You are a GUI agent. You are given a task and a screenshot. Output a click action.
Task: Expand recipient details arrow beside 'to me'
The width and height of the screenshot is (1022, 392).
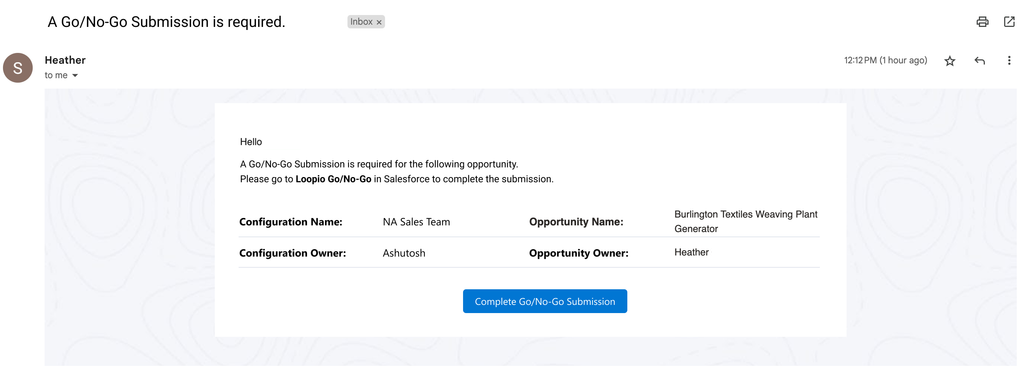point(74,76)
